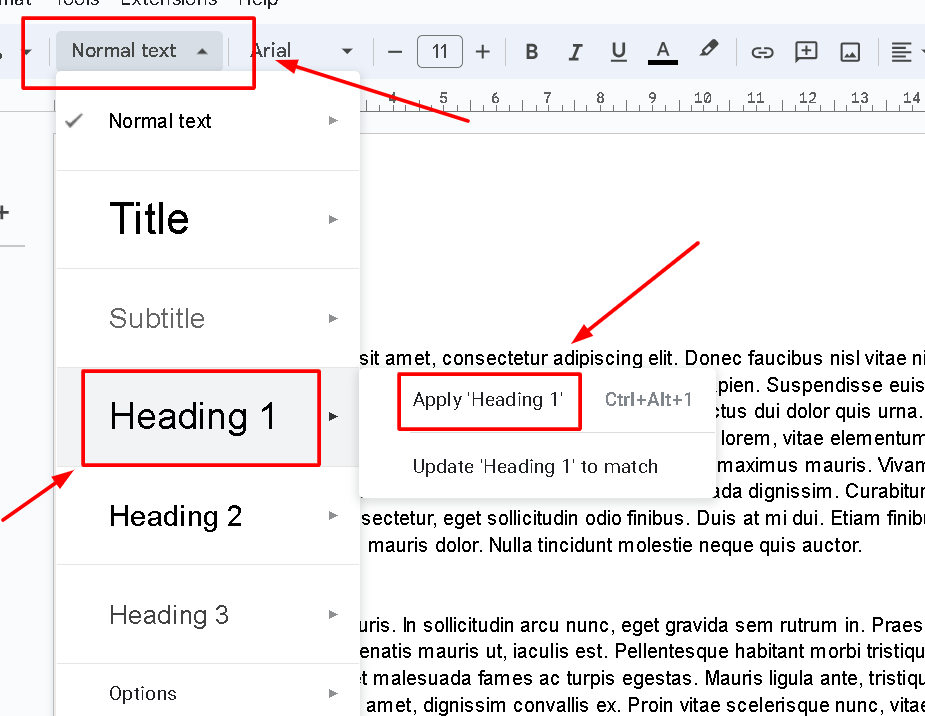
Task: Click the add comment icon
Action: pyautogui.click(x=806, y=52)
